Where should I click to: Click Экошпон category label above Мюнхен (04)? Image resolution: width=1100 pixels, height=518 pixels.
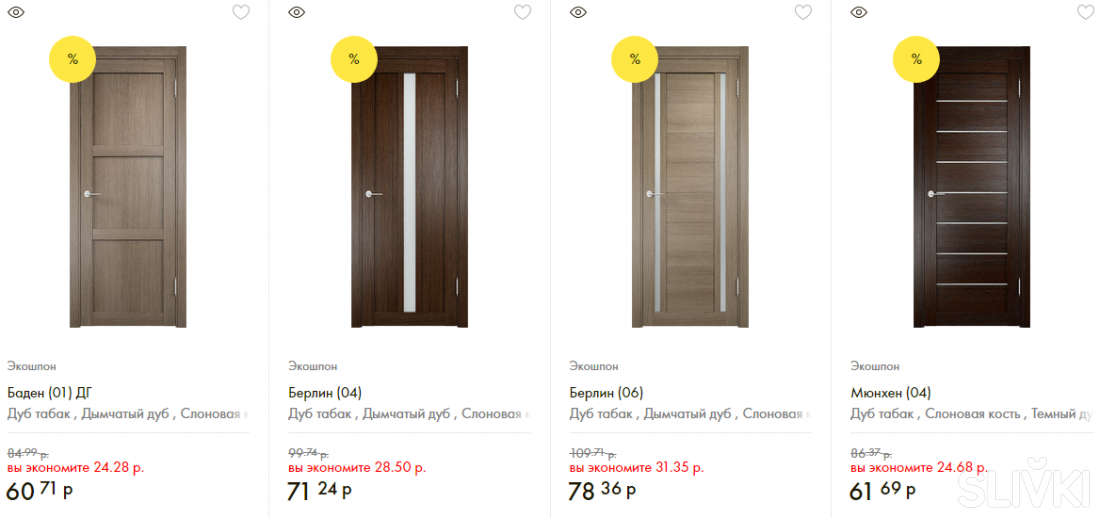point(875,366)
